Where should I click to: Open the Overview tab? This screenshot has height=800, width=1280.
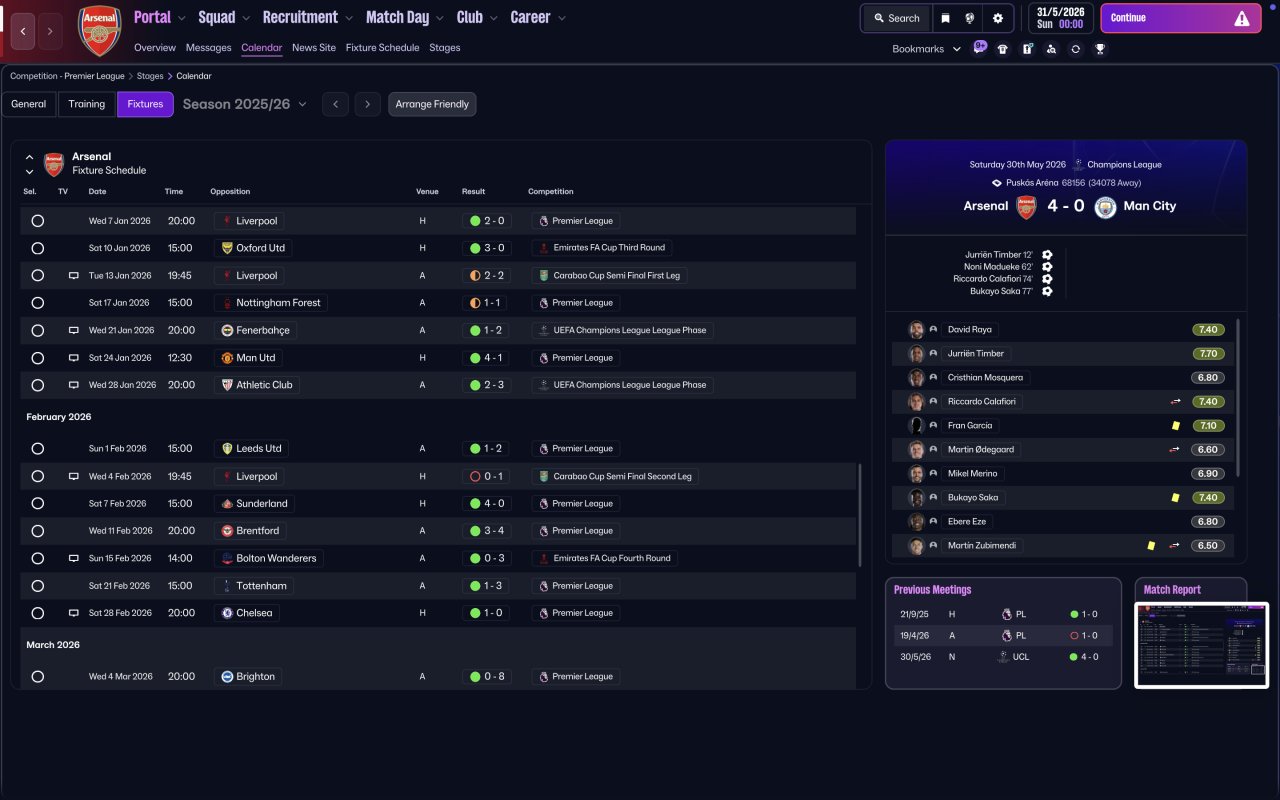click(155, 48)
